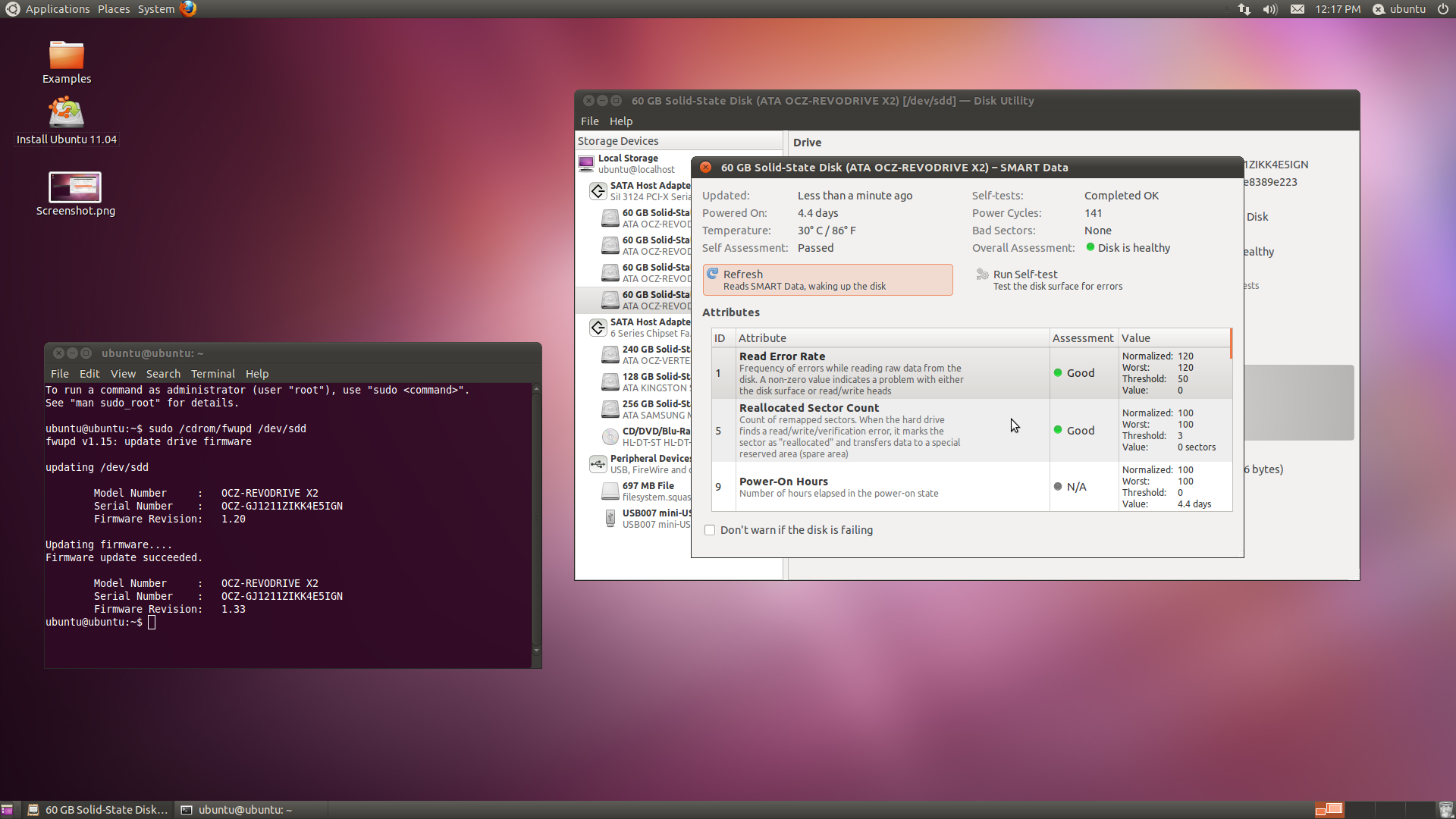The height and width of the screenshot is (819, 1456).
Task: Select the CD/DVD/Blu-Ray drive icon
Action: [610, 437]
